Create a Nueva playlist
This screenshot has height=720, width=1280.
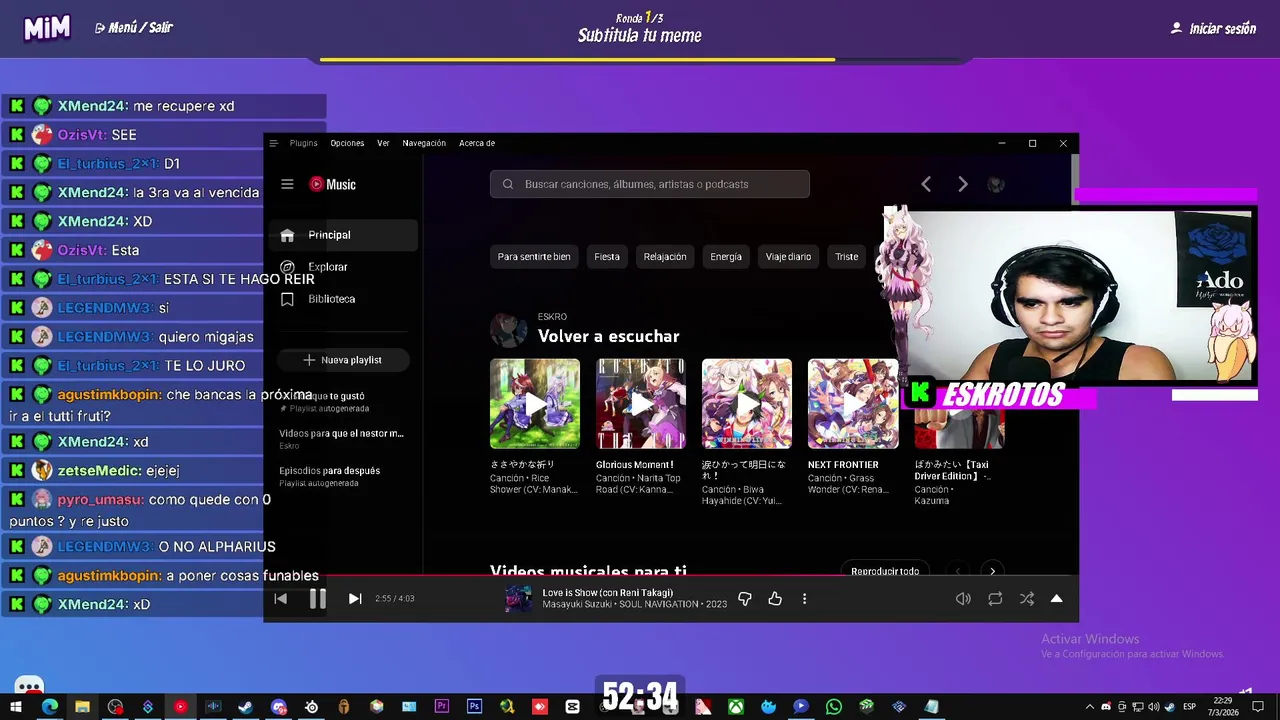[343, 360]
